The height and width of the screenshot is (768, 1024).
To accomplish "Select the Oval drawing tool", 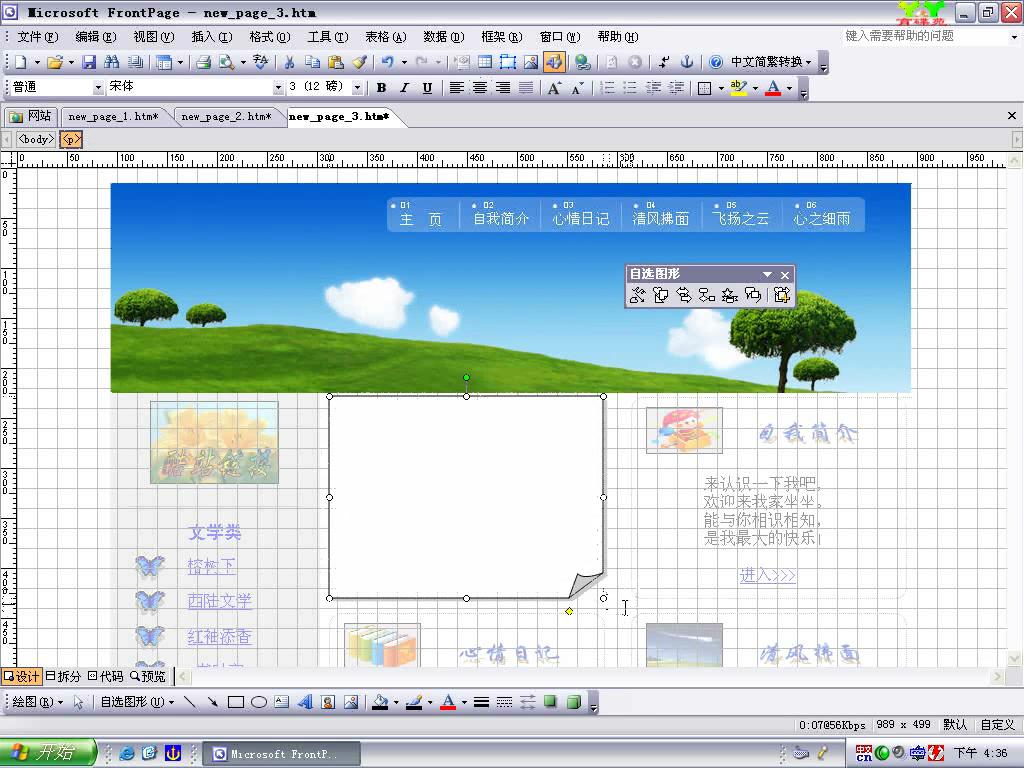I will (259, 702).
